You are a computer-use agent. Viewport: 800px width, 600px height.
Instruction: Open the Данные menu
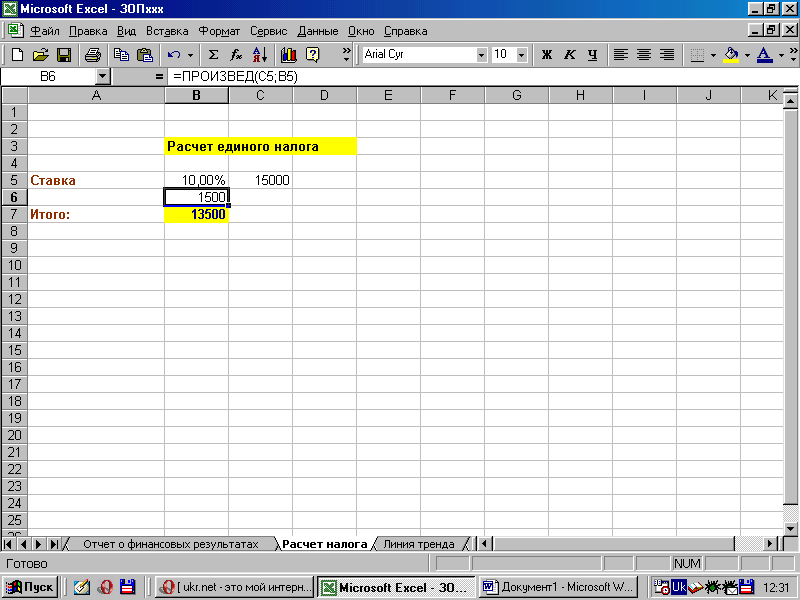click(318, 31)
